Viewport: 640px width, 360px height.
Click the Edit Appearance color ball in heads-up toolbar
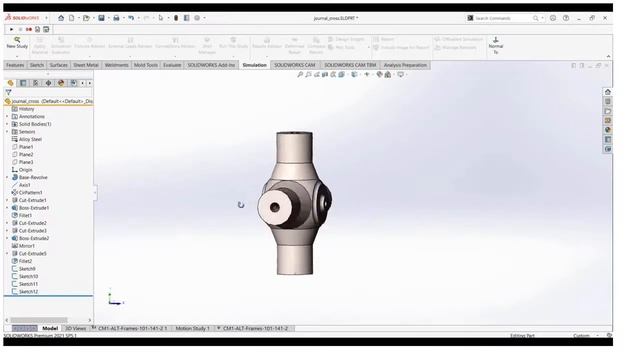(380, 75)
